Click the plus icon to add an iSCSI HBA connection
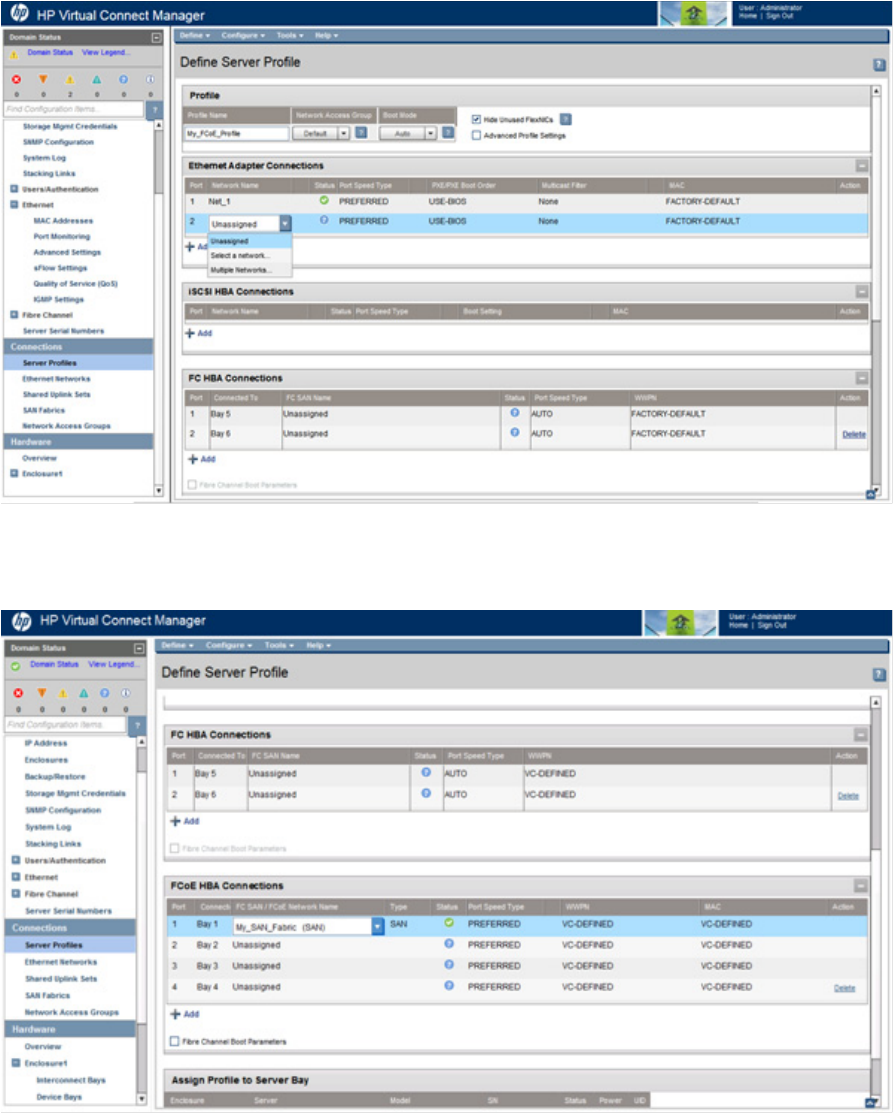894x1114 pixels. (190, 332)
